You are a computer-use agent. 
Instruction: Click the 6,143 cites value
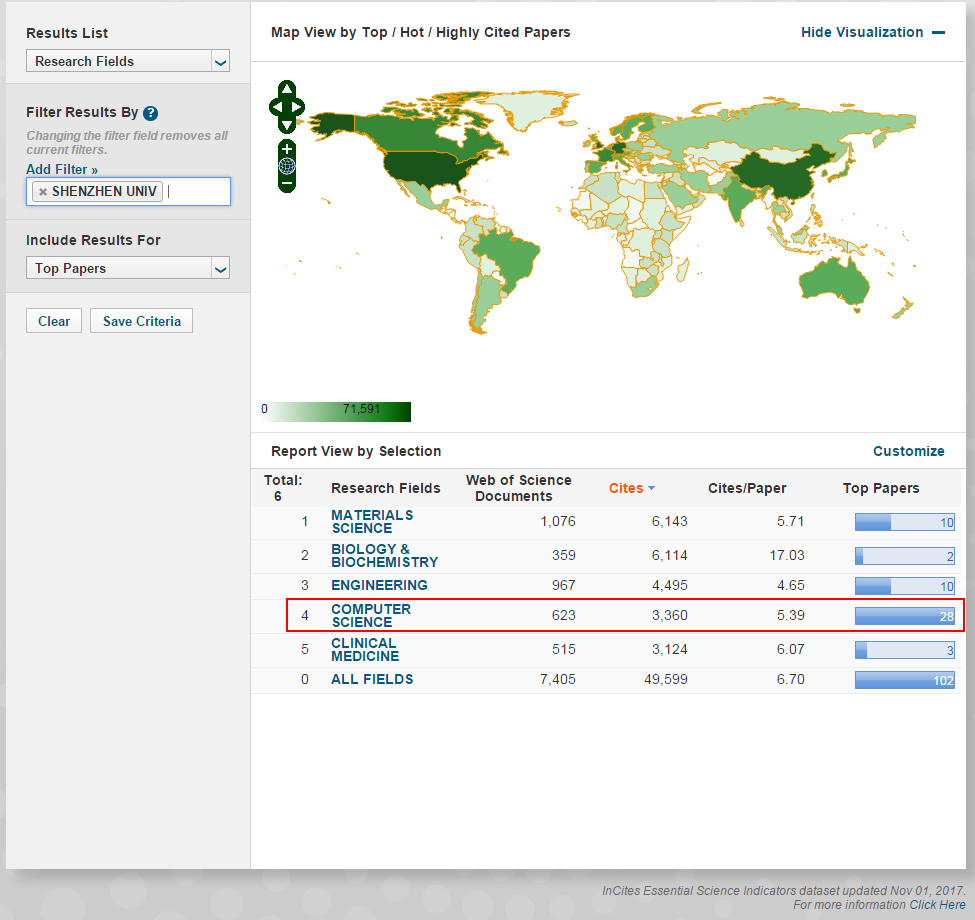click(669, 522)
